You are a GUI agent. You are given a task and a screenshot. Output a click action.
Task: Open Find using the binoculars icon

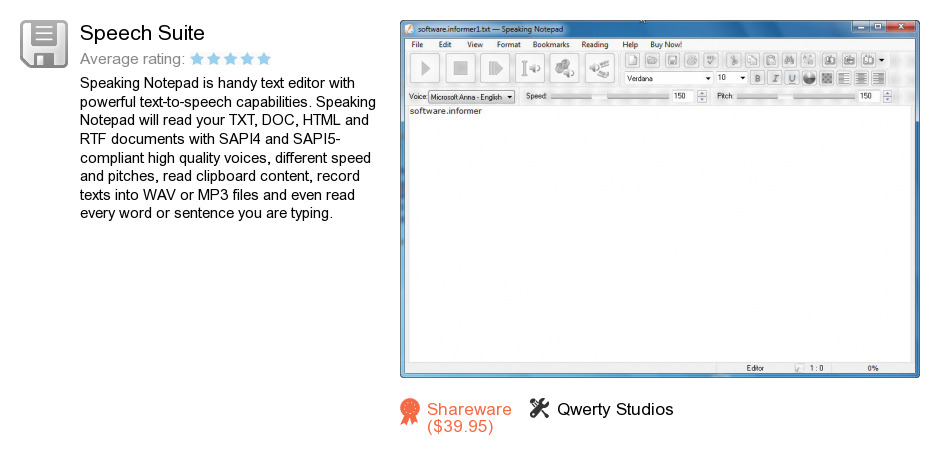click(790, 60)
